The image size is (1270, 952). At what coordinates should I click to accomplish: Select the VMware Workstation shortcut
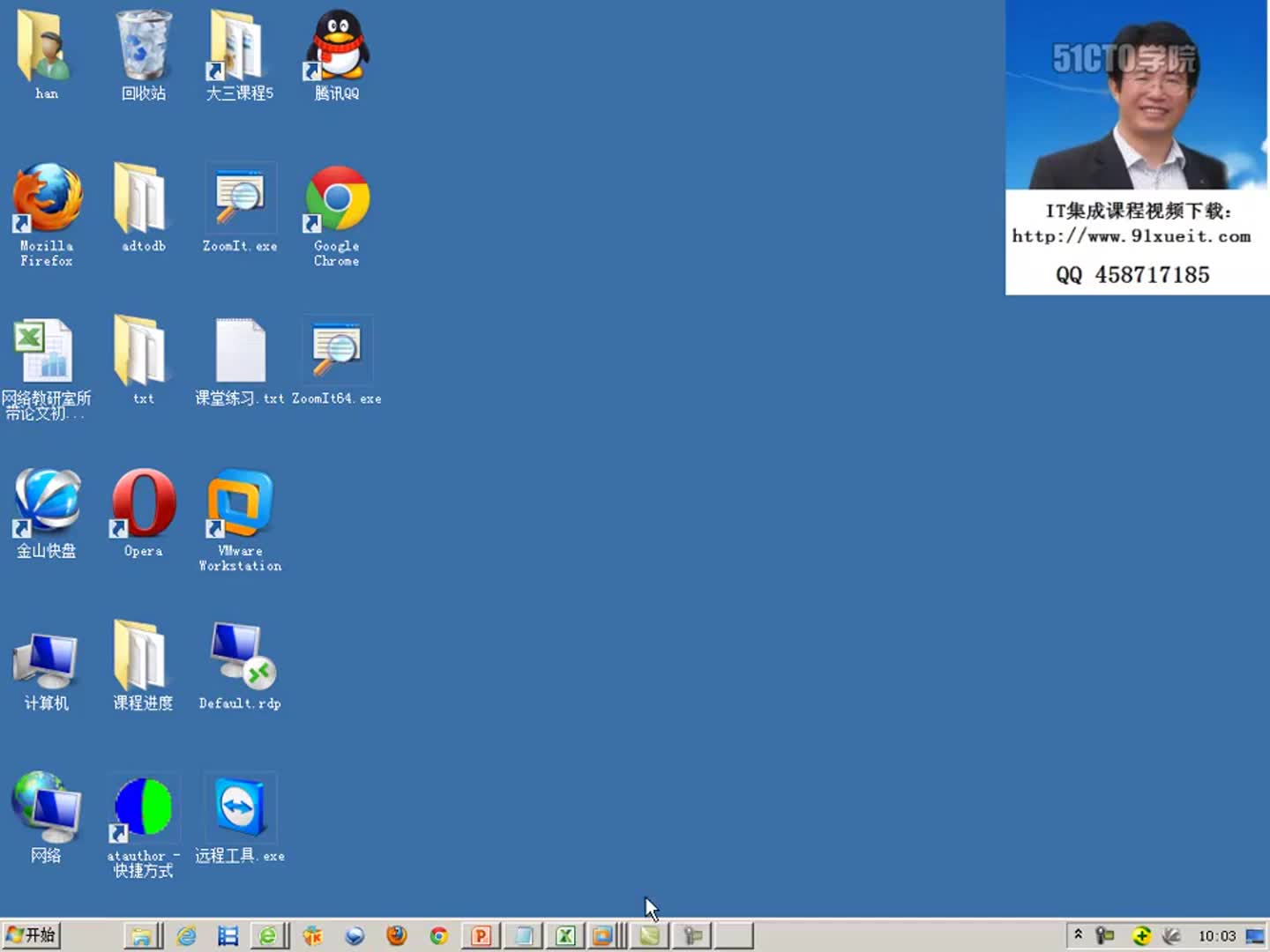coord(239,520)
